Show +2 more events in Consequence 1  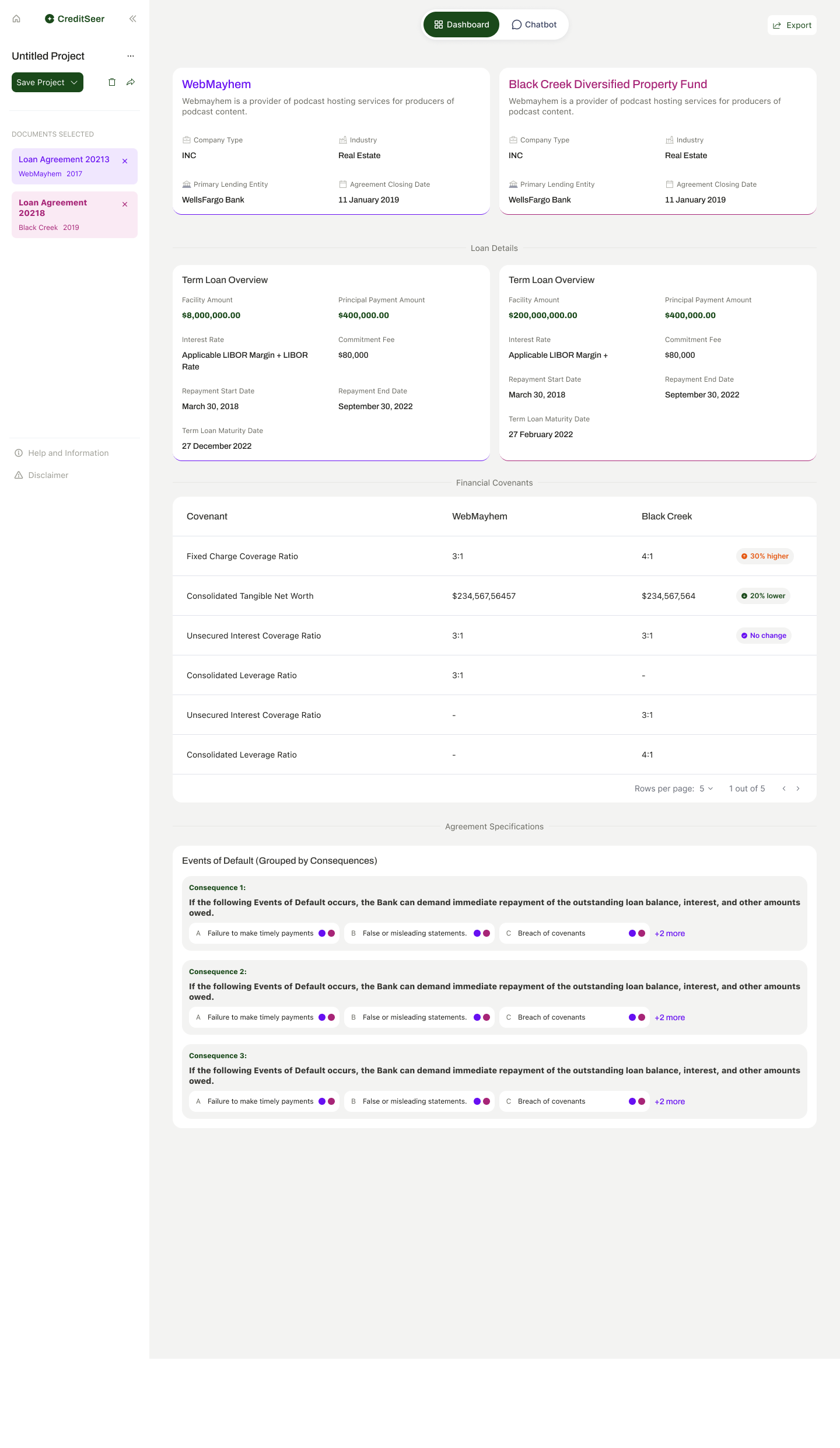(x=670, y=933)
